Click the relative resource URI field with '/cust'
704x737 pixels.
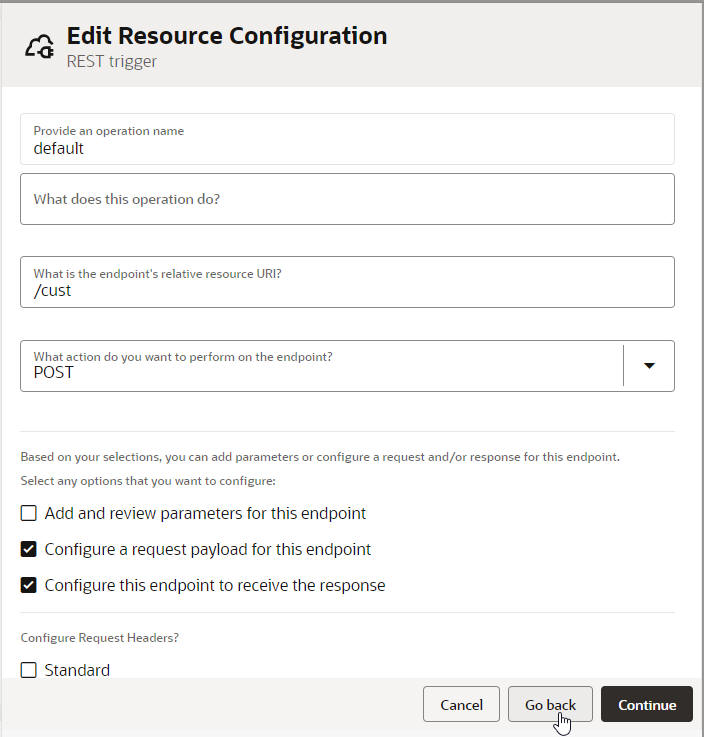[346, 290]
